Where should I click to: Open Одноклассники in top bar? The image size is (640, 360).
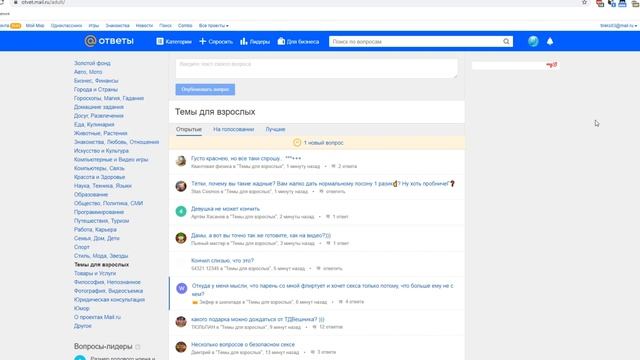coord(67,25)
